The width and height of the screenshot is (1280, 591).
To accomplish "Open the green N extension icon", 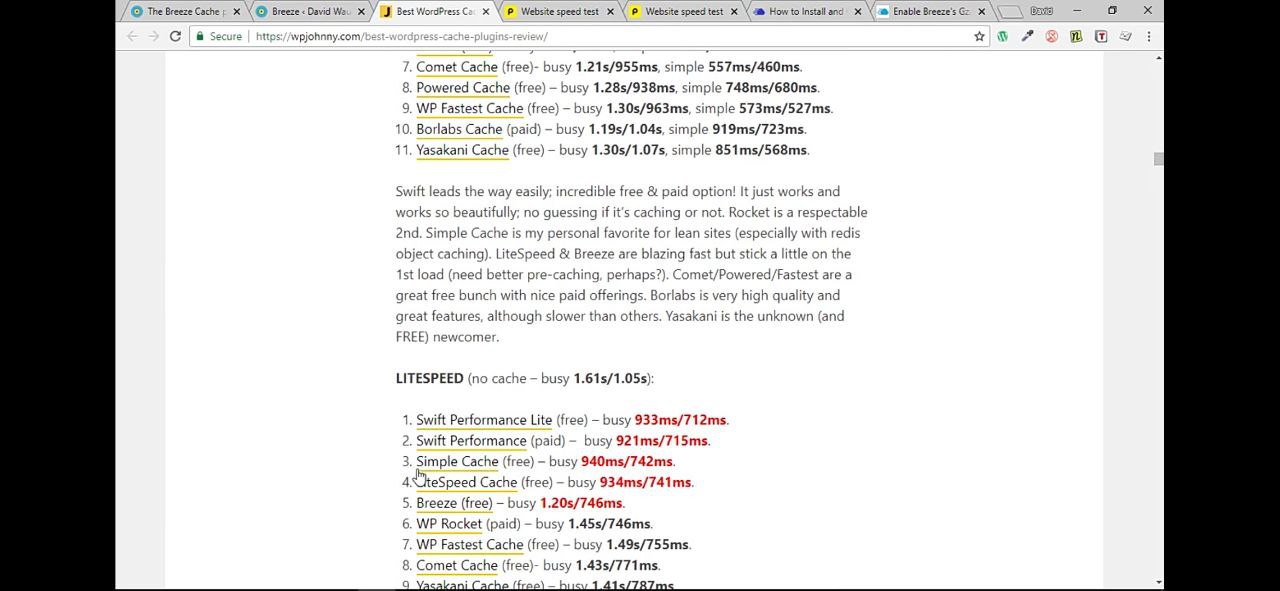I will 1076,36.
